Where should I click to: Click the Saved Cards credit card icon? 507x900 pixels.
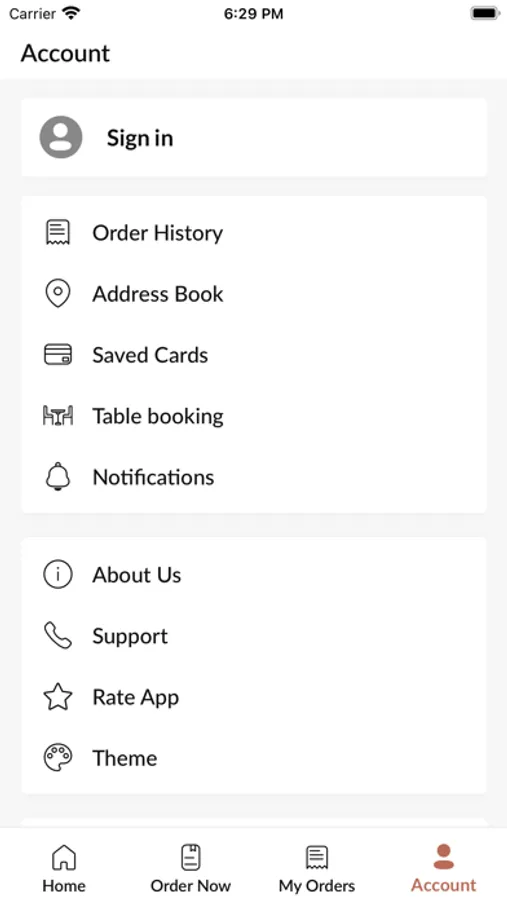tap(58, 355)
